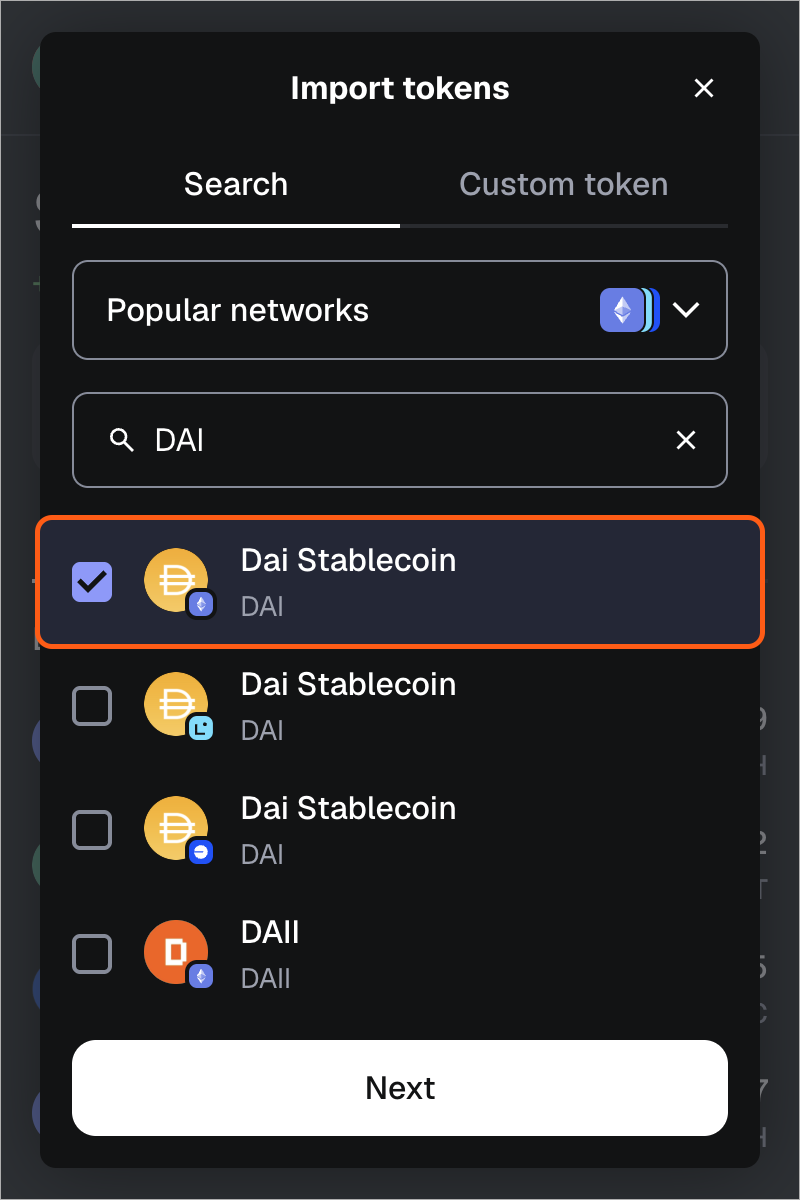Click the Ethereum Dai Stablecoin token icon
Screen dimensions: 800x1200
click(176, 582)
